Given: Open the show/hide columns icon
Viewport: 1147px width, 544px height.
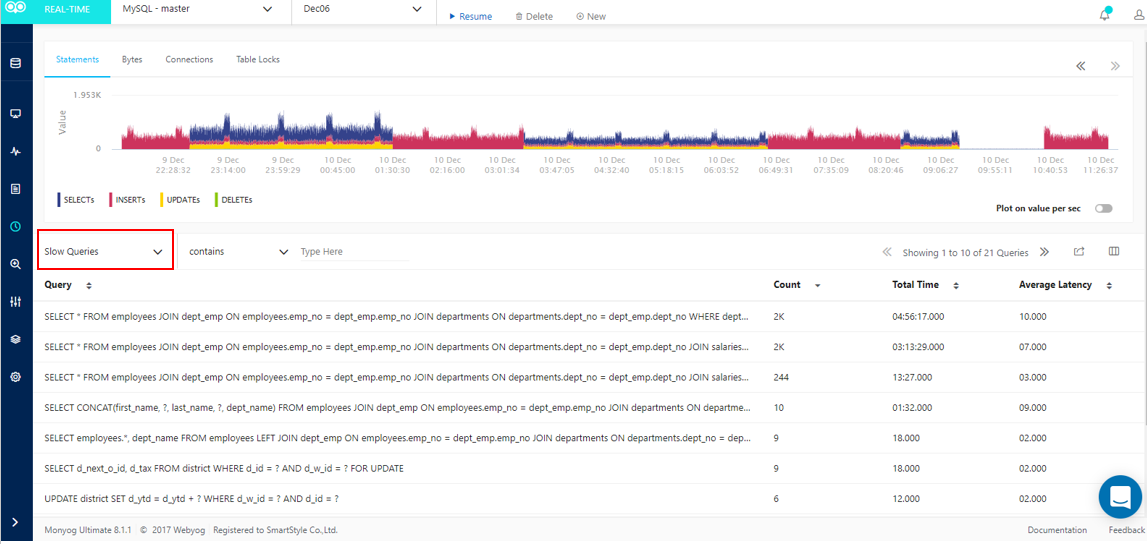Looking at the screenshot, I should [x=1114, y=252].
